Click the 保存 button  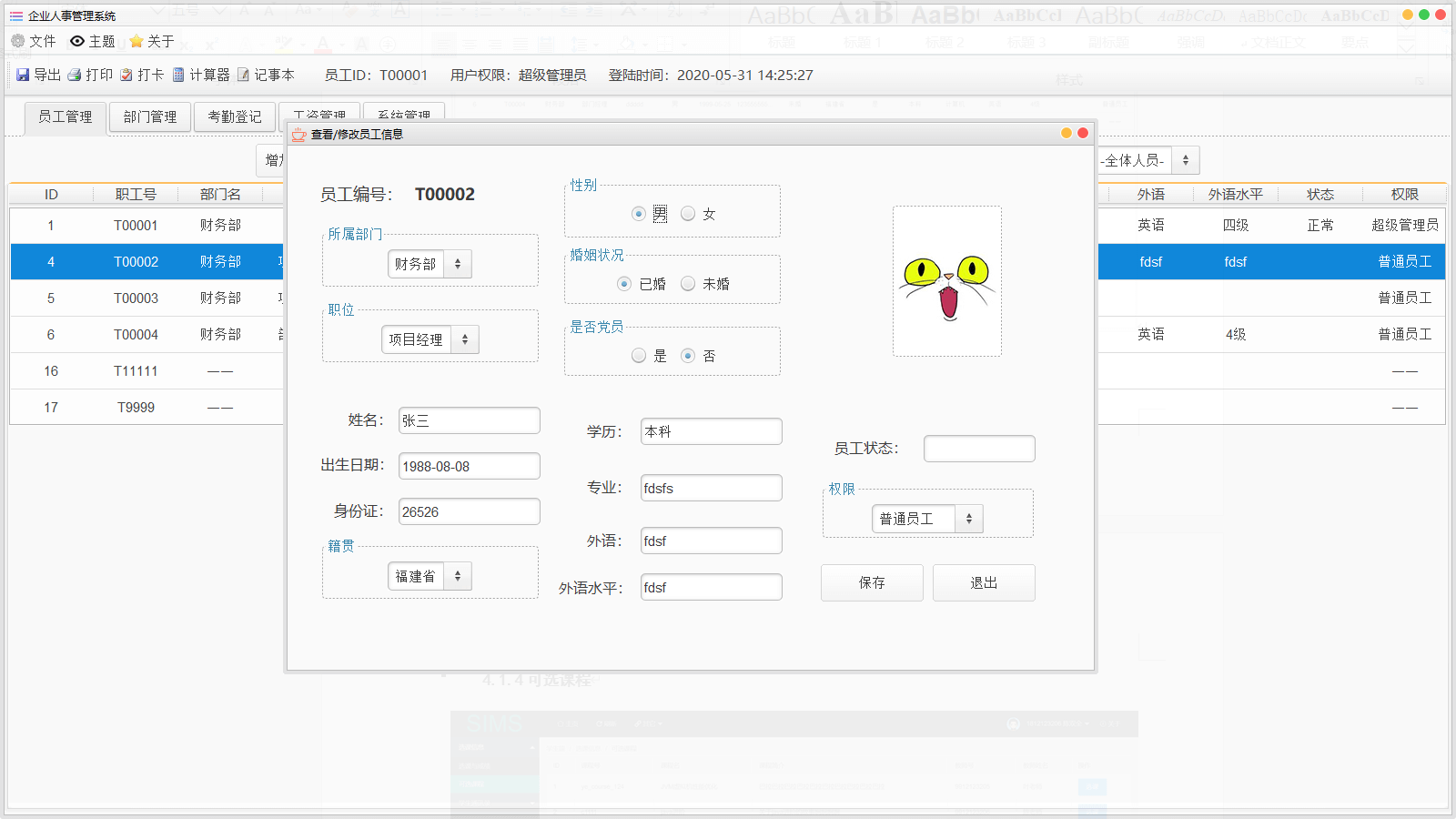click(x=872, y=582)
